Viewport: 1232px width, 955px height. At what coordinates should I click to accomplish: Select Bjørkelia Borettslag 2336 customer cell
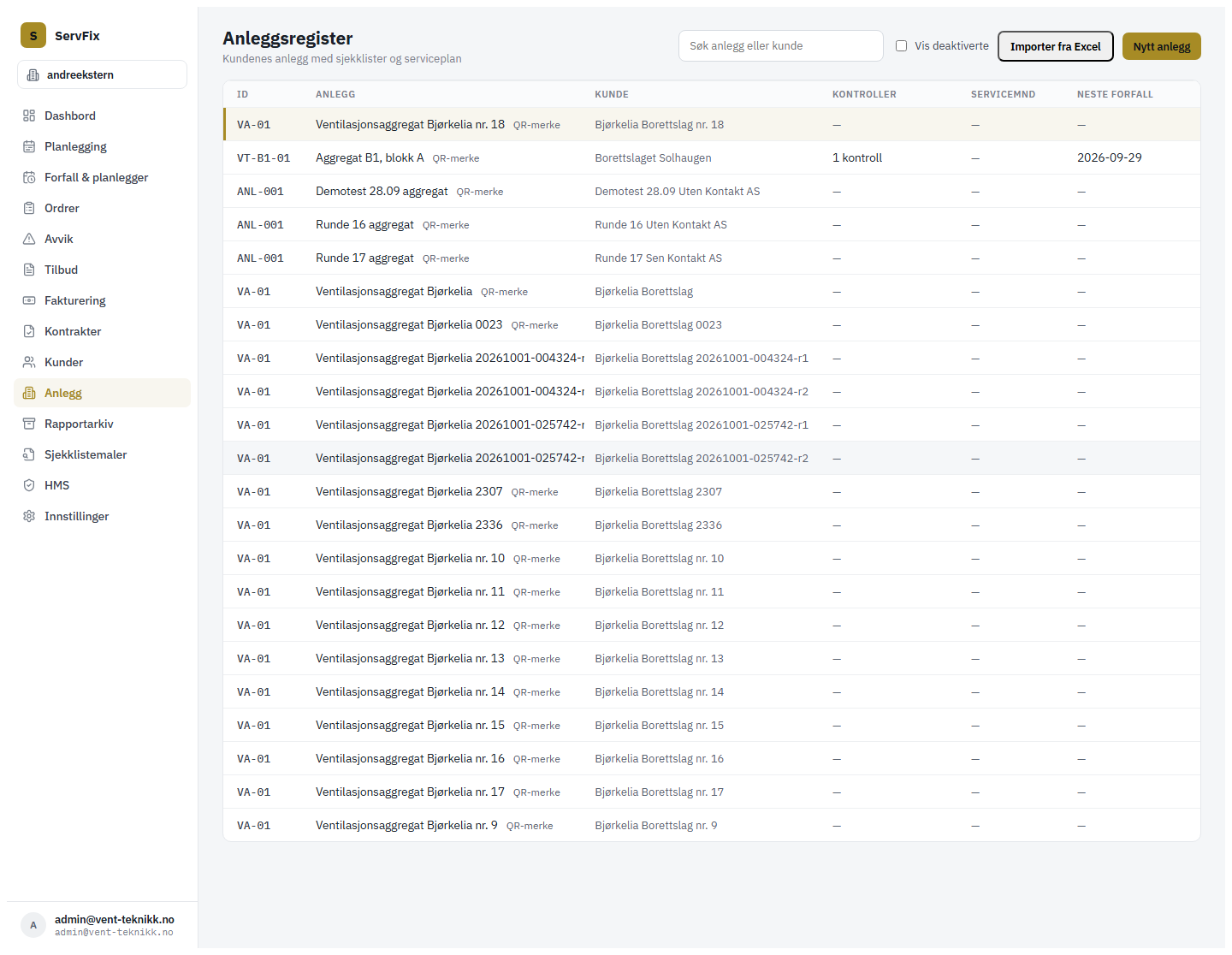coord(659,525)
